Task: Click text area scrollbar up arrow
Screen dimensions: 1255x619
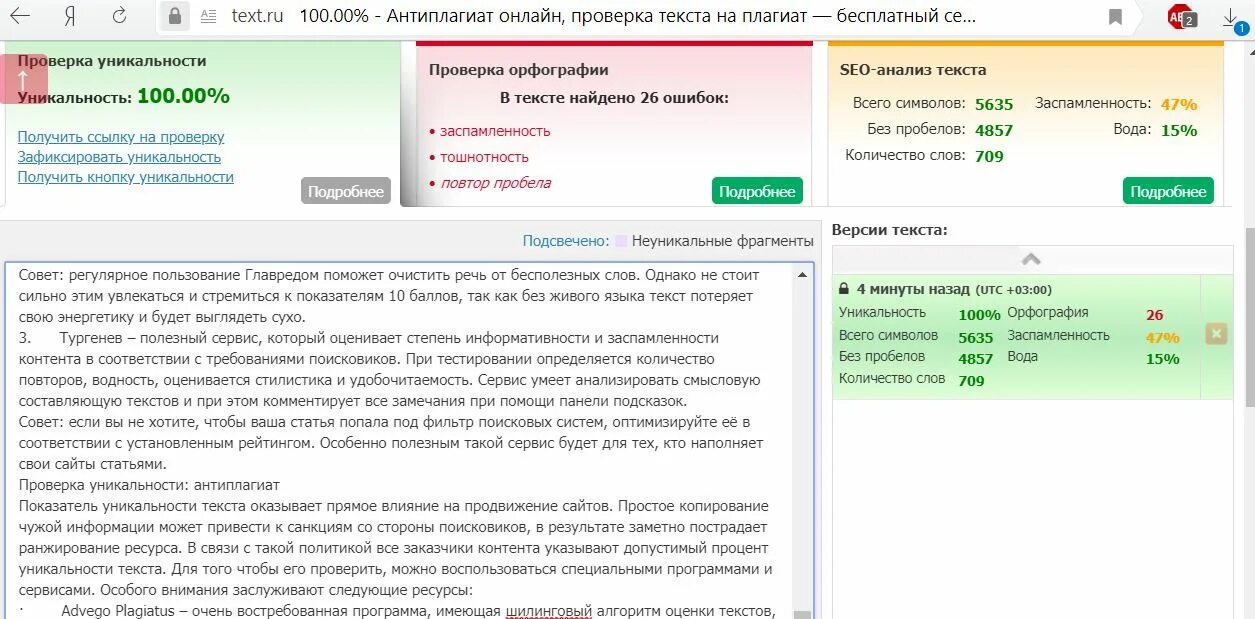Action: pos(803,273)
